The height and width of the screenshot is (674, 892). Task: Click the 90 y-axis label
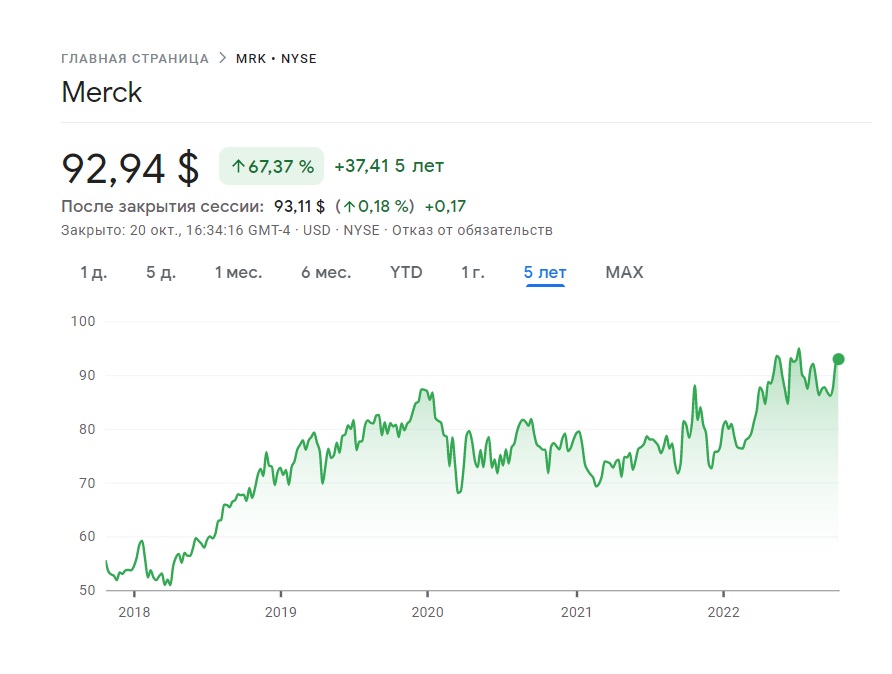87,375
